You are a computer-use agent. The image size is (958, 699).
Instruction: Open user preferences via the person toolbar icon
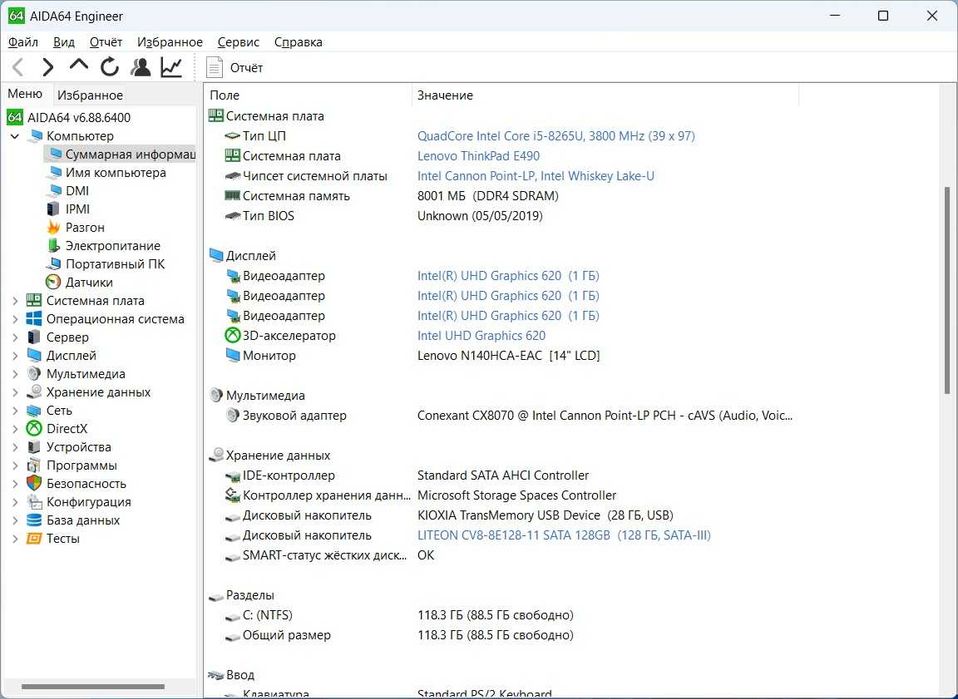141,67
